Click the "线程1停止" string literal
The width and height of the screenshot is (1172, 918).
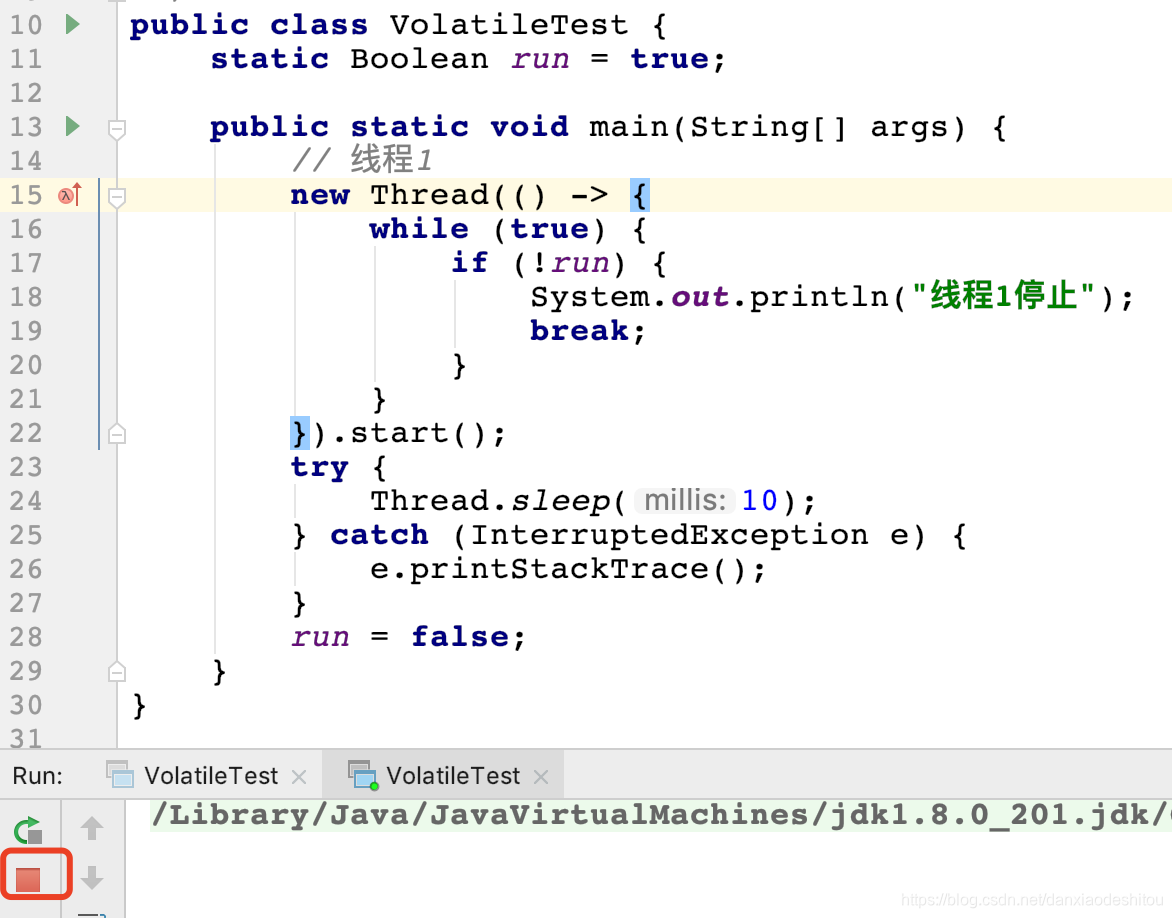[1003, 296]
